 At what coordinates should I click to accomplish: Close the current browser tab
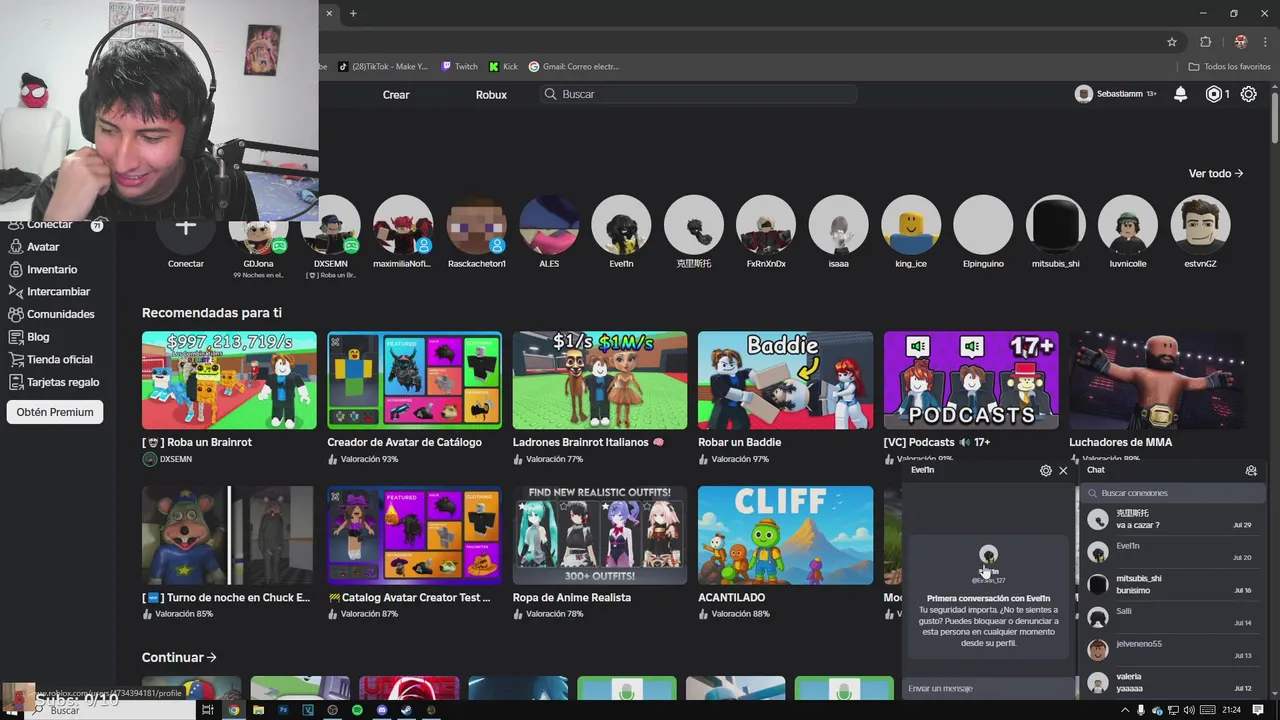[x=330, y=13]
